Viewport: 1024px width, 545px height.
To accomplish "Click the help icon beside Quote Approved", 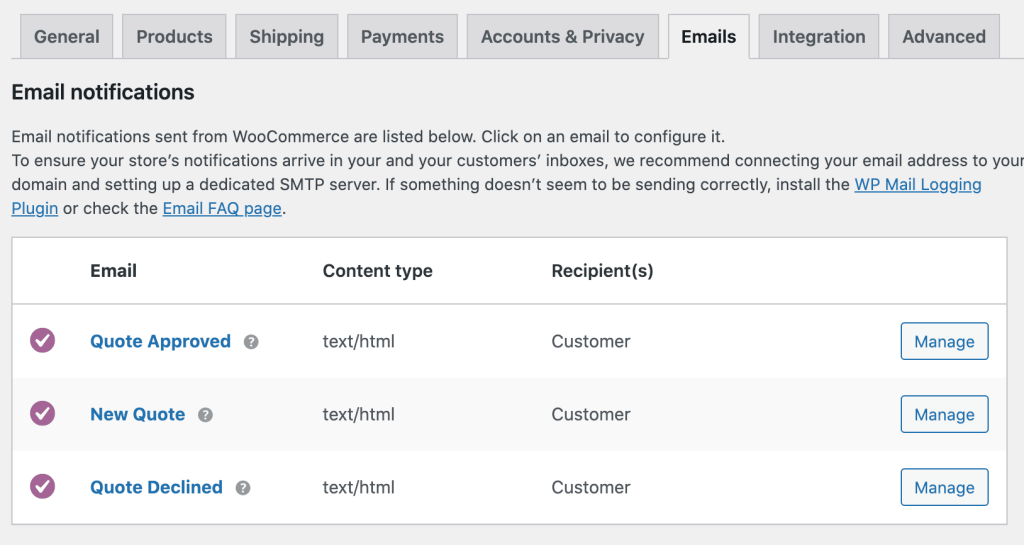I will [251, 342].
